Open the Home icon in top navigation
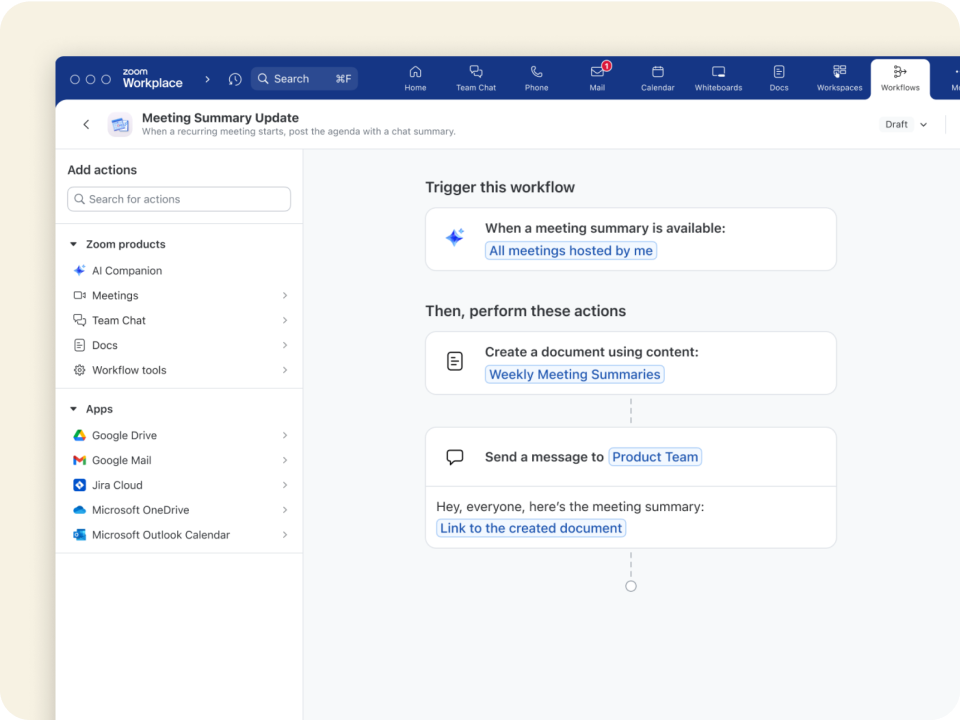960x720 pixels. [415, 78]
